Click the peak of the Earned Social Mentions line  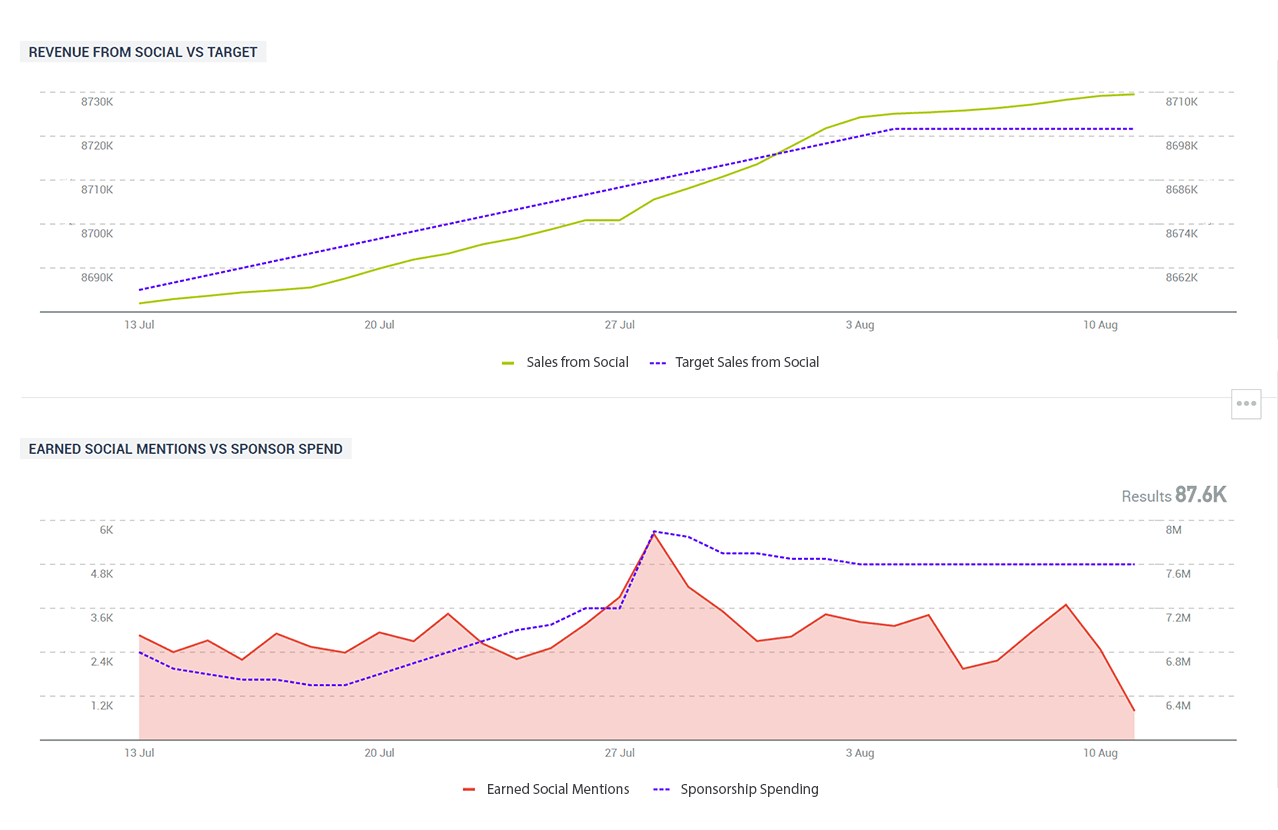(x=654, y=534)
